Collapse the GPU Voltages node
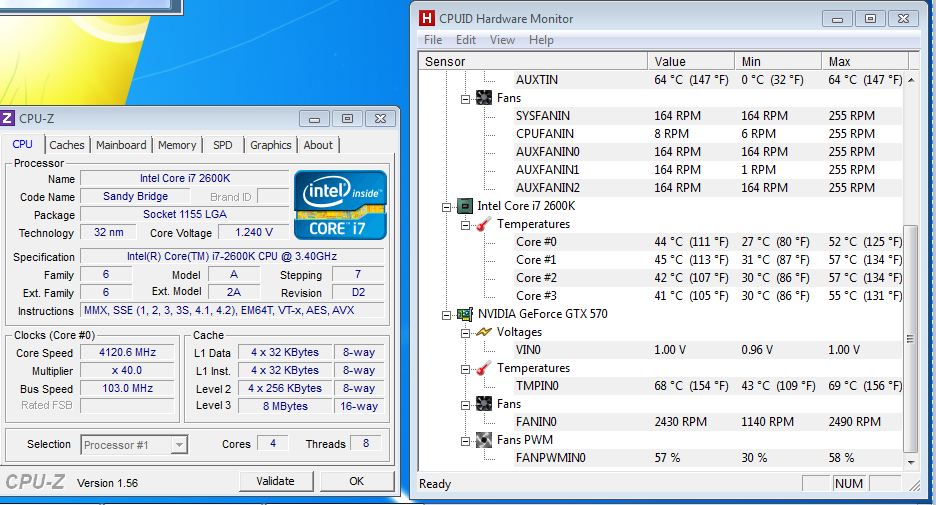This screenshot has width=936, height=505. [466, 333]
